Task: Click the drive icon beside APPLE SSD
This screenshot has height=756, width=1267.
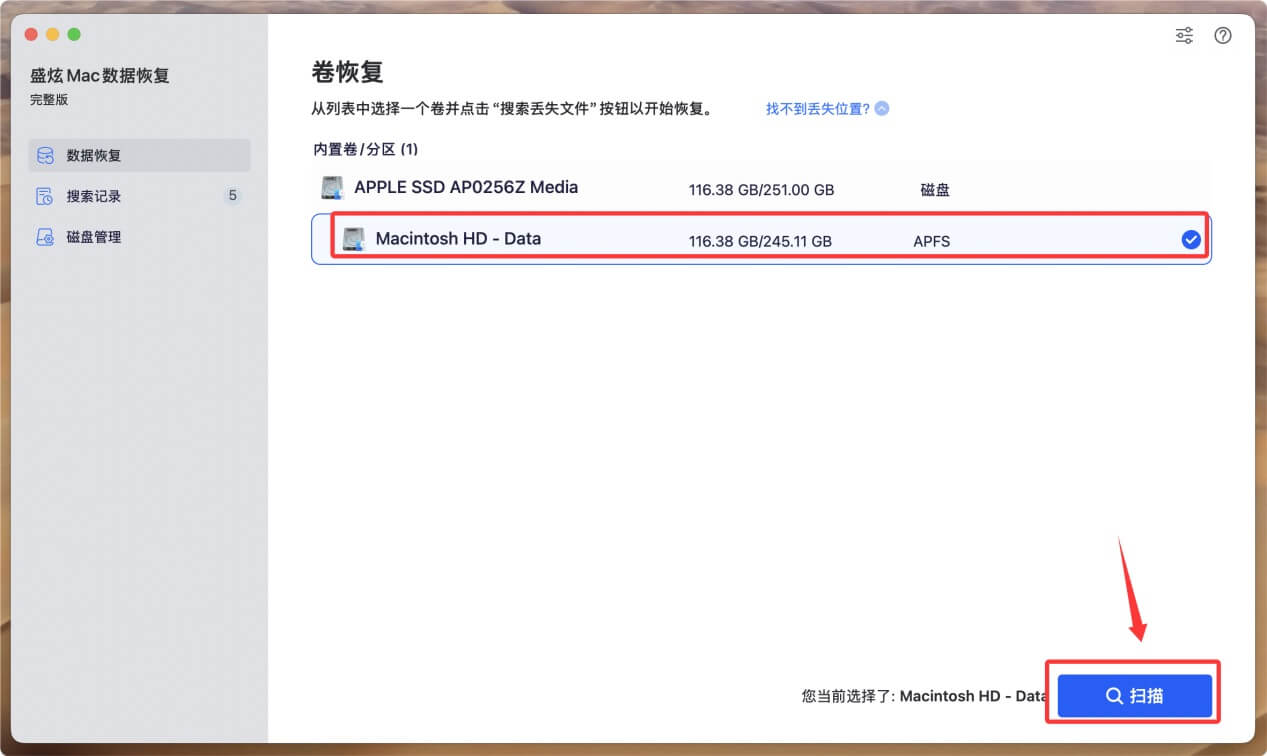Action: pos(330,187)
